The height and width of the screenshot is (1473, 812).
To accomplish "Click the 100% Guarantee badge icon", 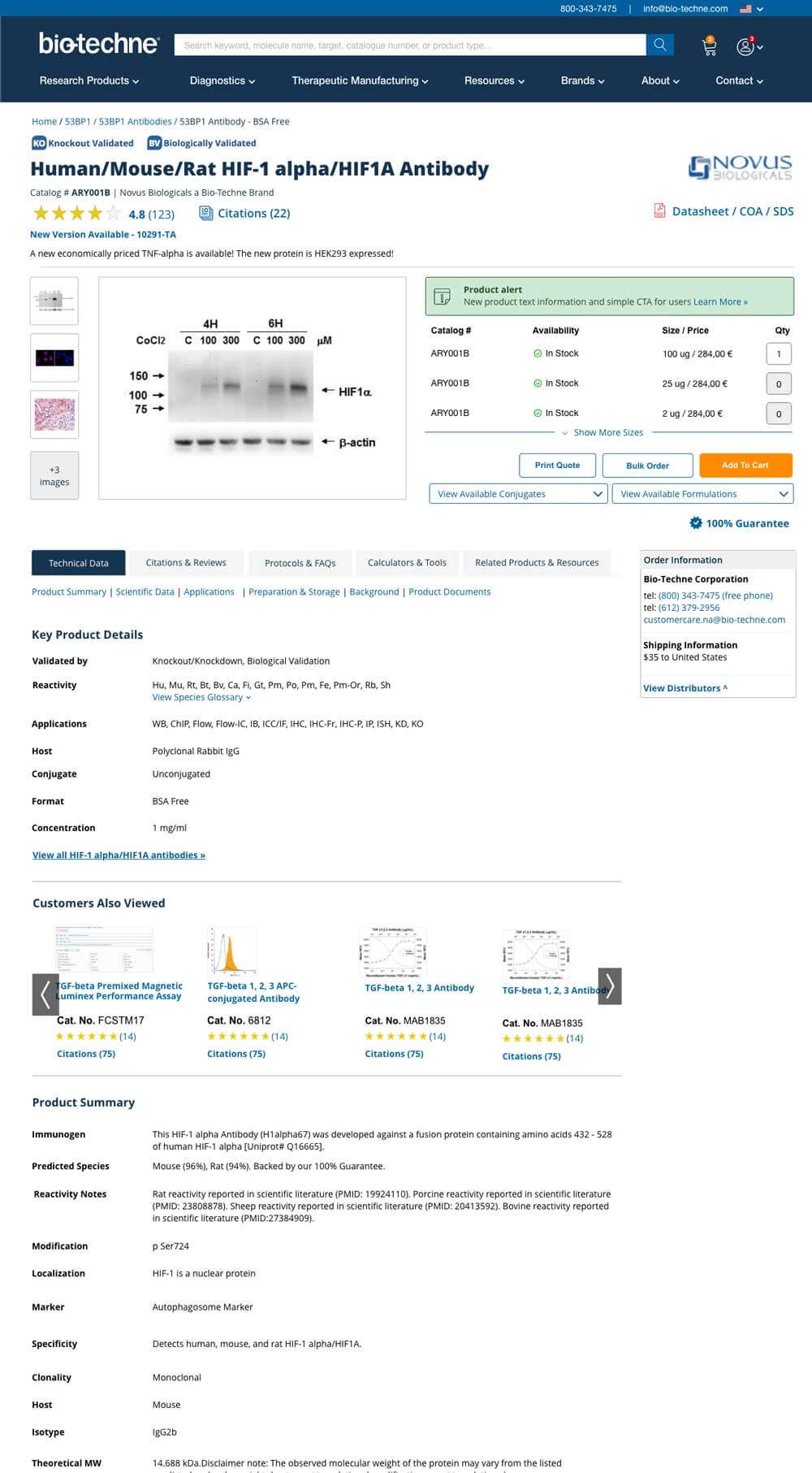I will click(x=696, y=523).
